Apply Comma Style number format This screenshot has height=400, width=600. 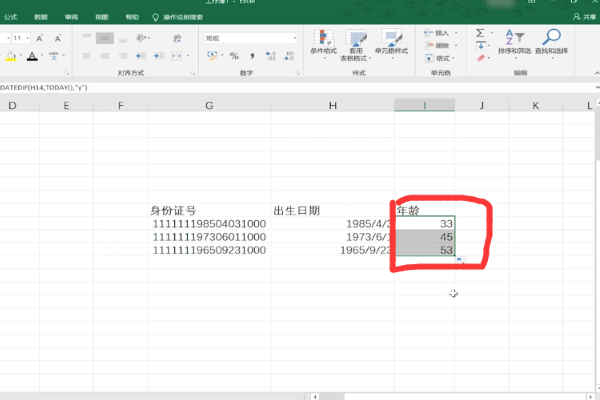tap(252, 56)
